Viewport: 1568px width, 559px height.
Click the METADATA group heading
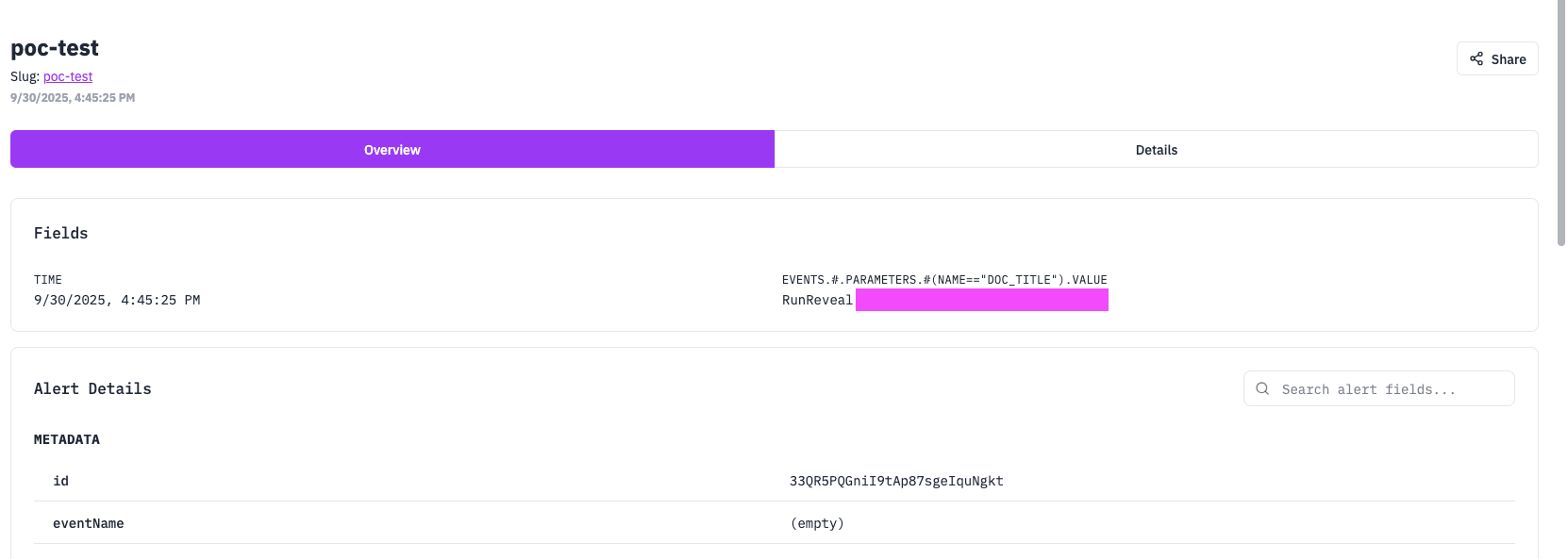click(x=67, y=439)
